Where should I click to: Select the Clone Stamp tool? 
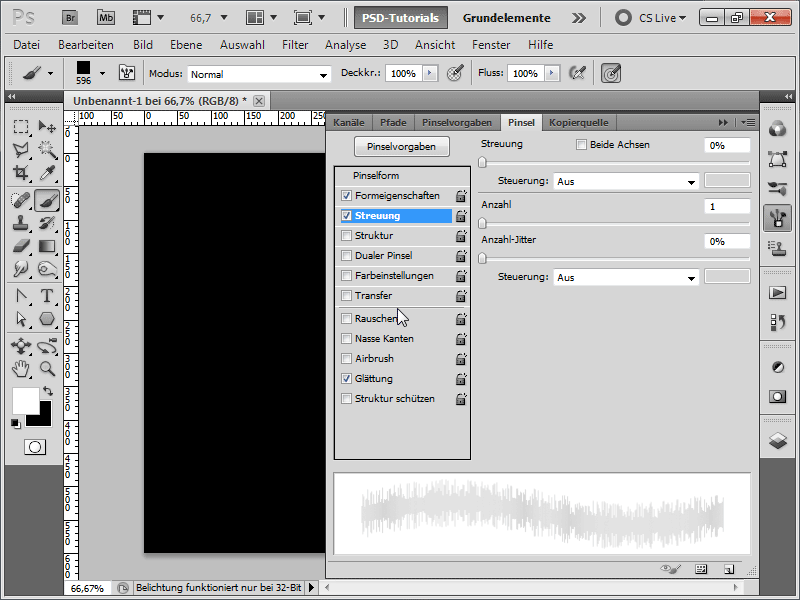pyautogui.click(x=21, y=223)
